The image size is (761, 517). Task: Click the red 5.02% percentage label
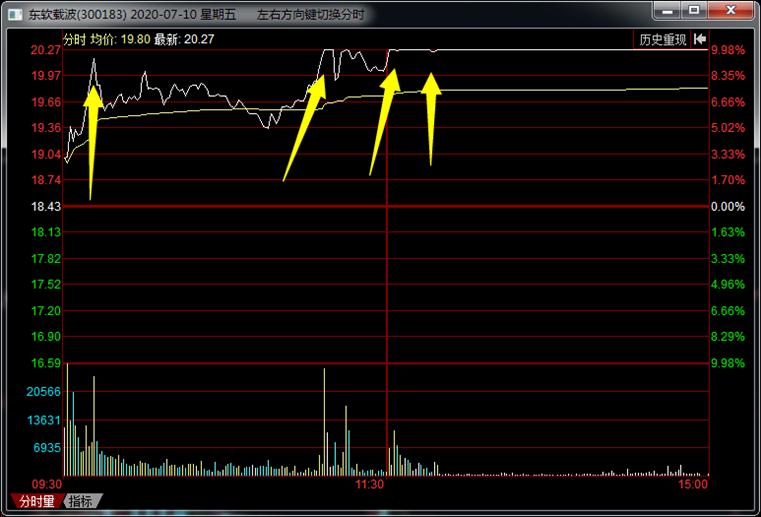[728, 128]
